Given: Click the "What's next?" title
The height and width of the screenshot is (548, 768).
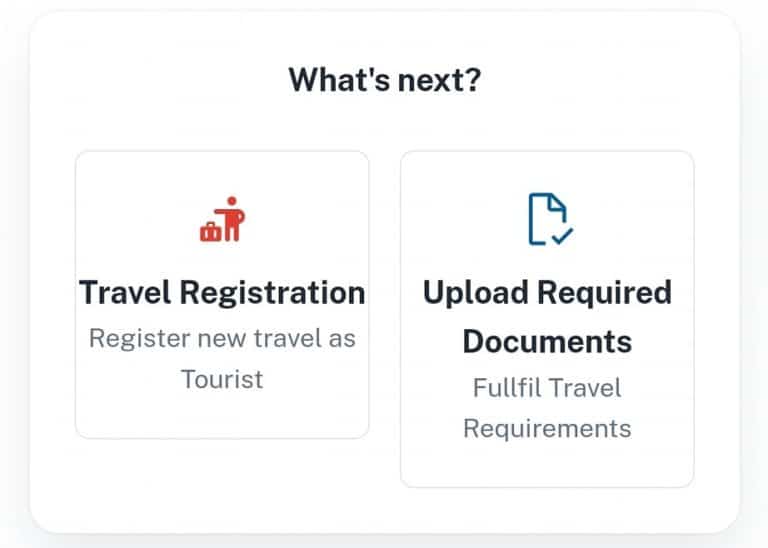Looking at the screenshot, I should (384, 79).
